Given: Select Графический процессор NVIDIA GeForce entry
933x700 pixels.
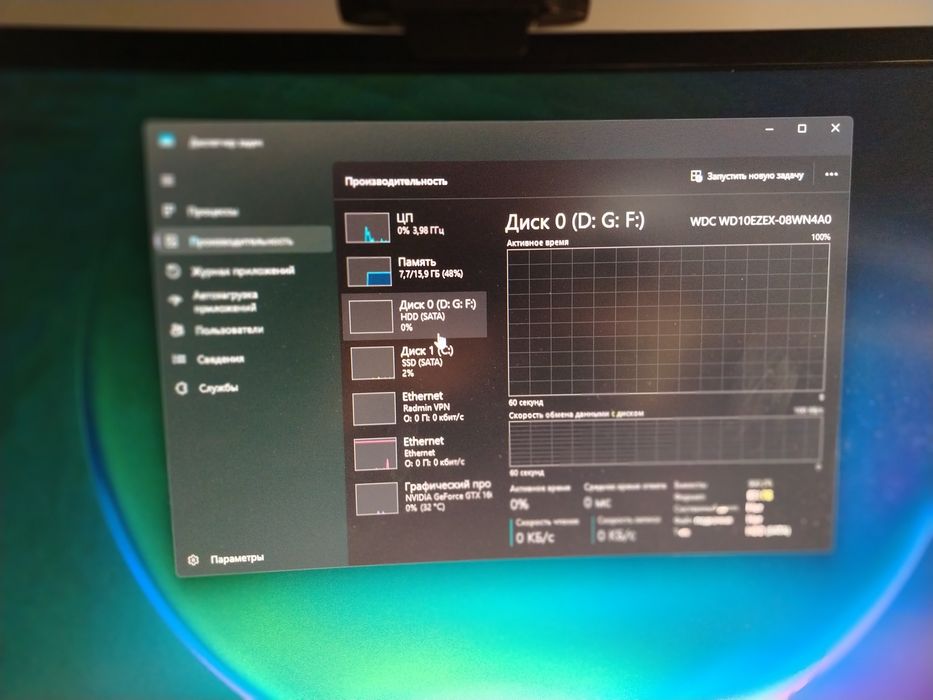Looking at the screenshot, I should 423,498.
